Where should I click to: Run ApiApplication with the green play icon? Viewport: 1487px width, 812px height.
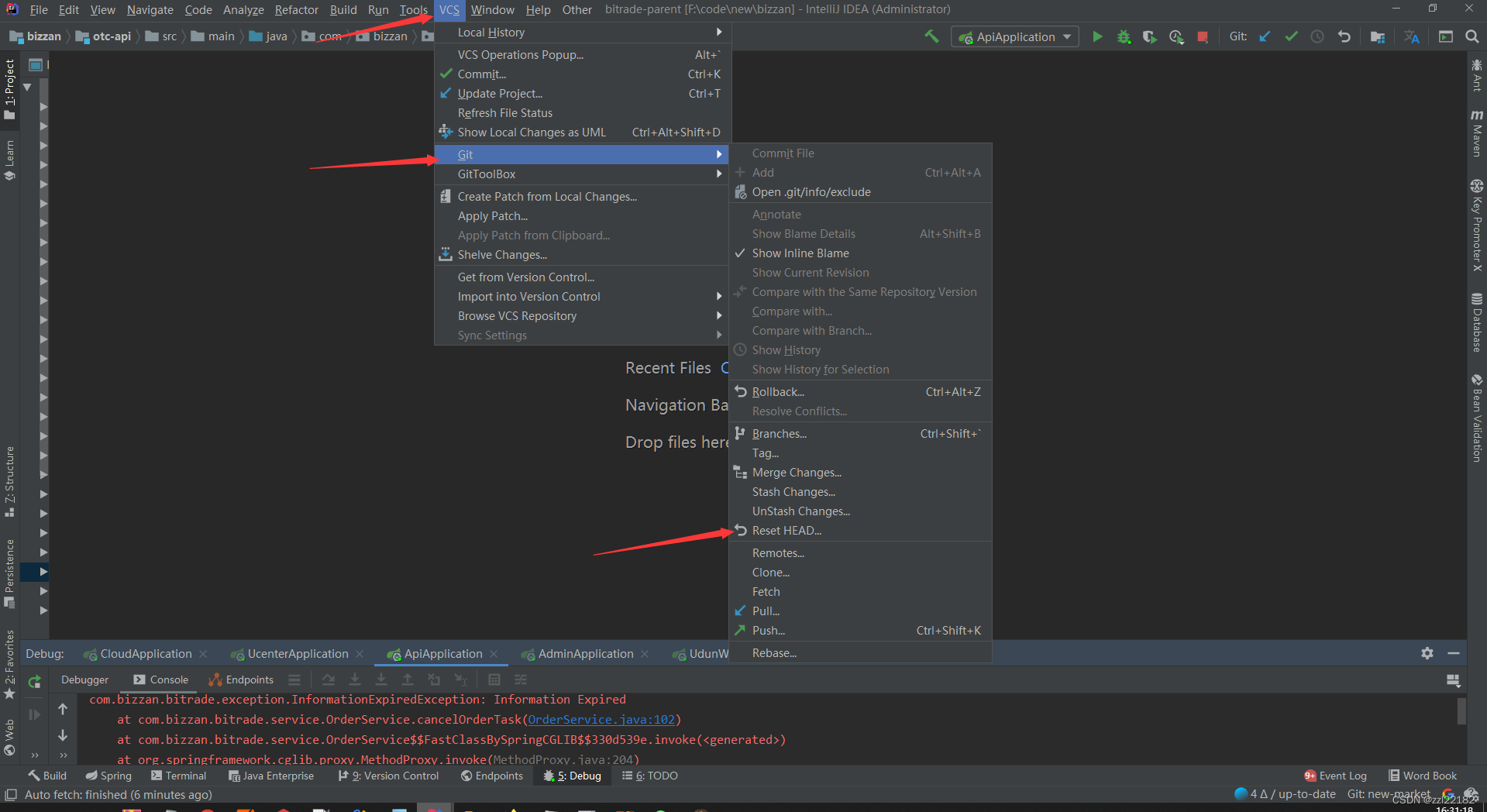tap(1097, 36)
